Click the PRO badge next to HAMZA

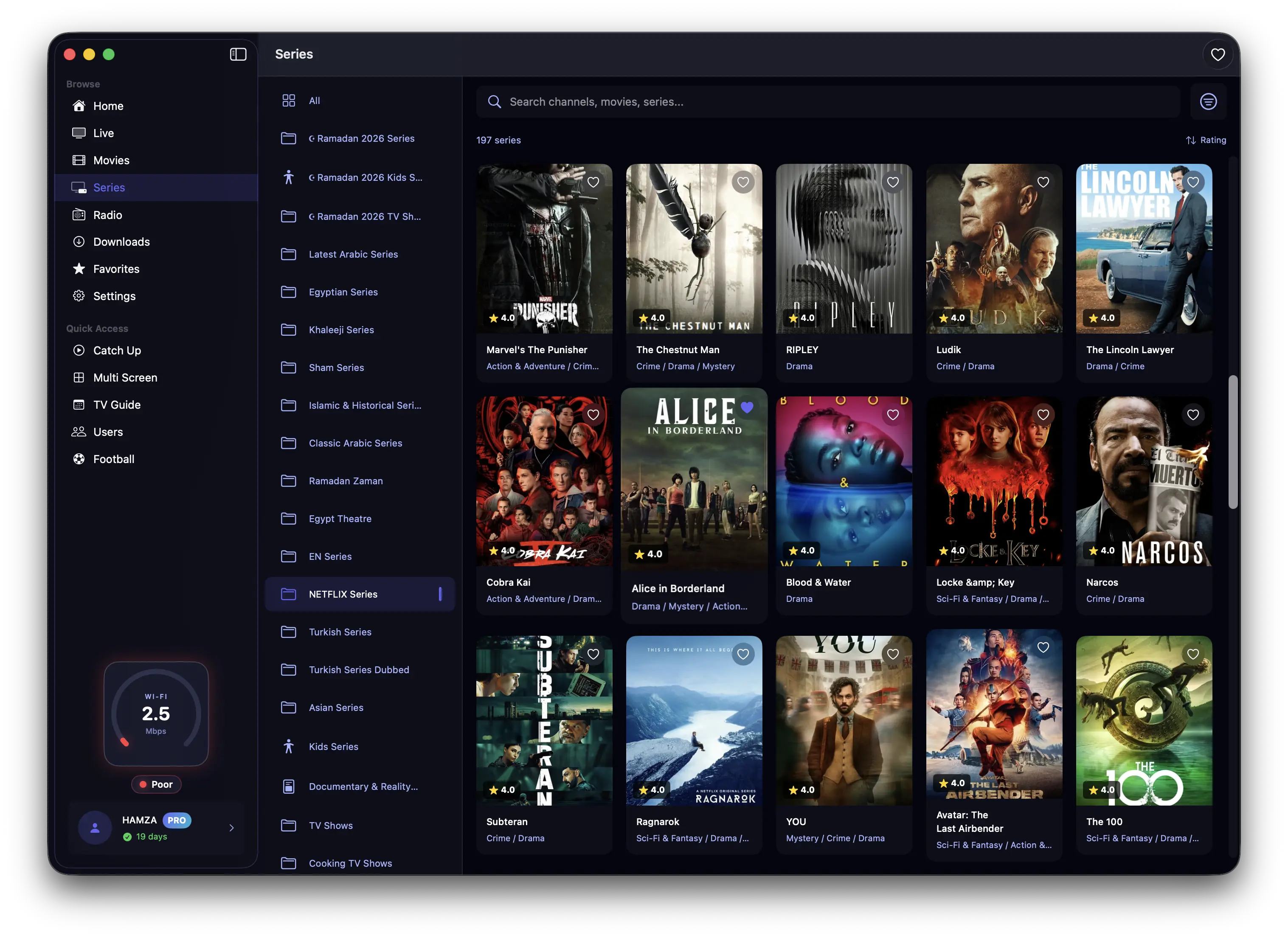(x=177, y=820)
